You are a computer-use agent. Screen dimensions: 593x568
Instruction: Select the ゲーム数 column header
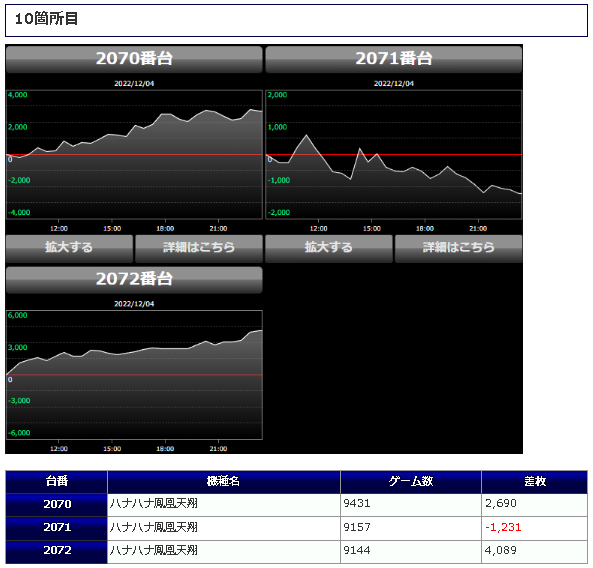[x=411, y=481]
